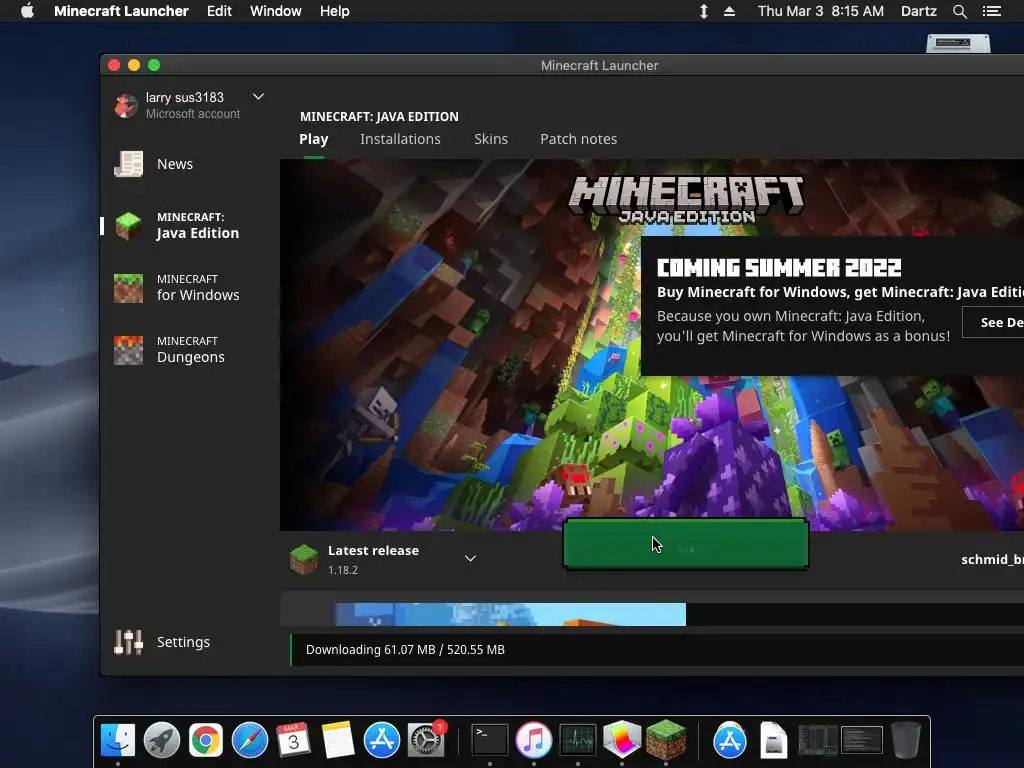Switch to the Skins tab
Image resolution: width=1024 pixels, height=768 pixels.
pos(491,139)
